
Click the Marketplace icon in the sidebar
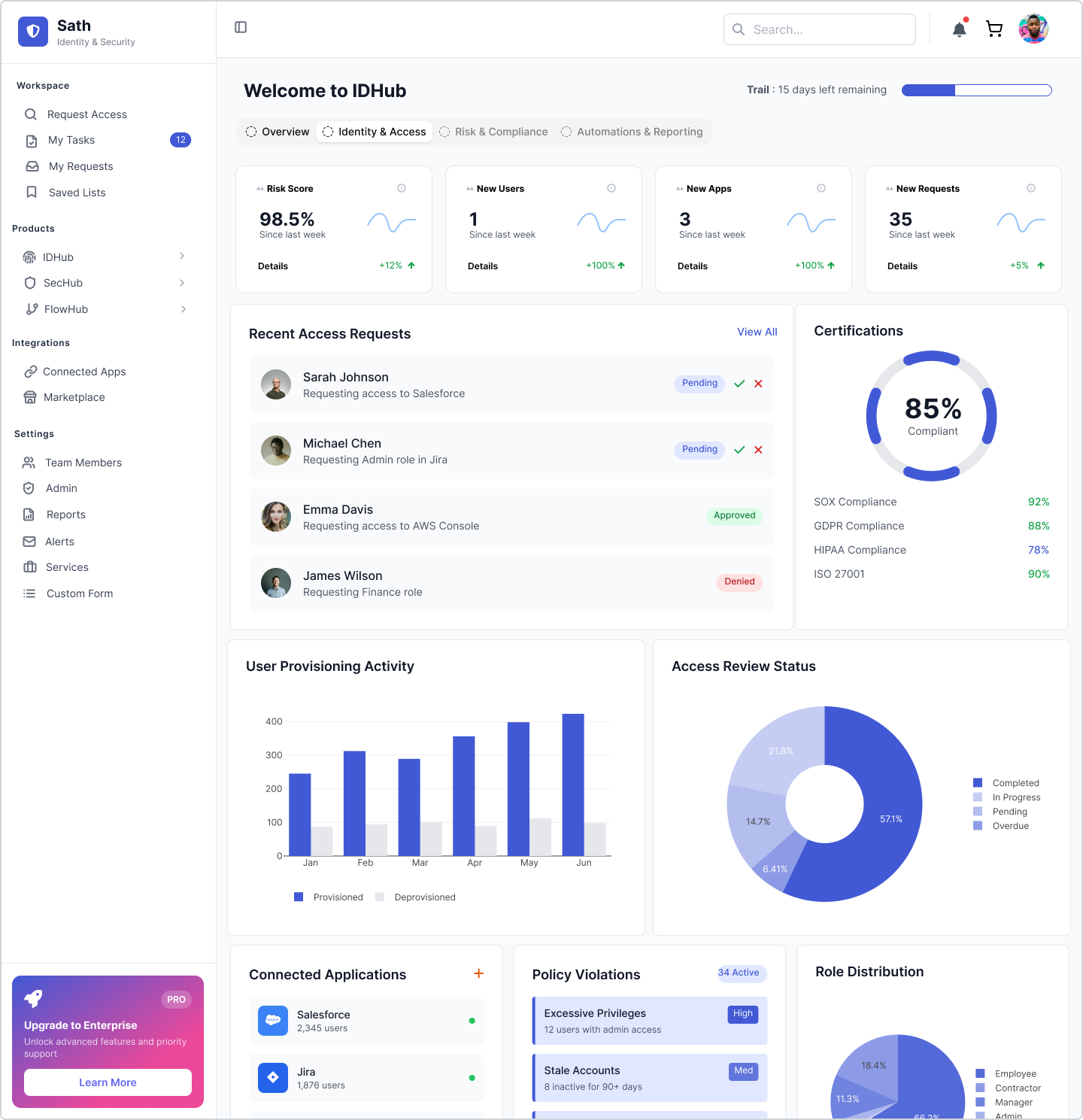[29, 397]
